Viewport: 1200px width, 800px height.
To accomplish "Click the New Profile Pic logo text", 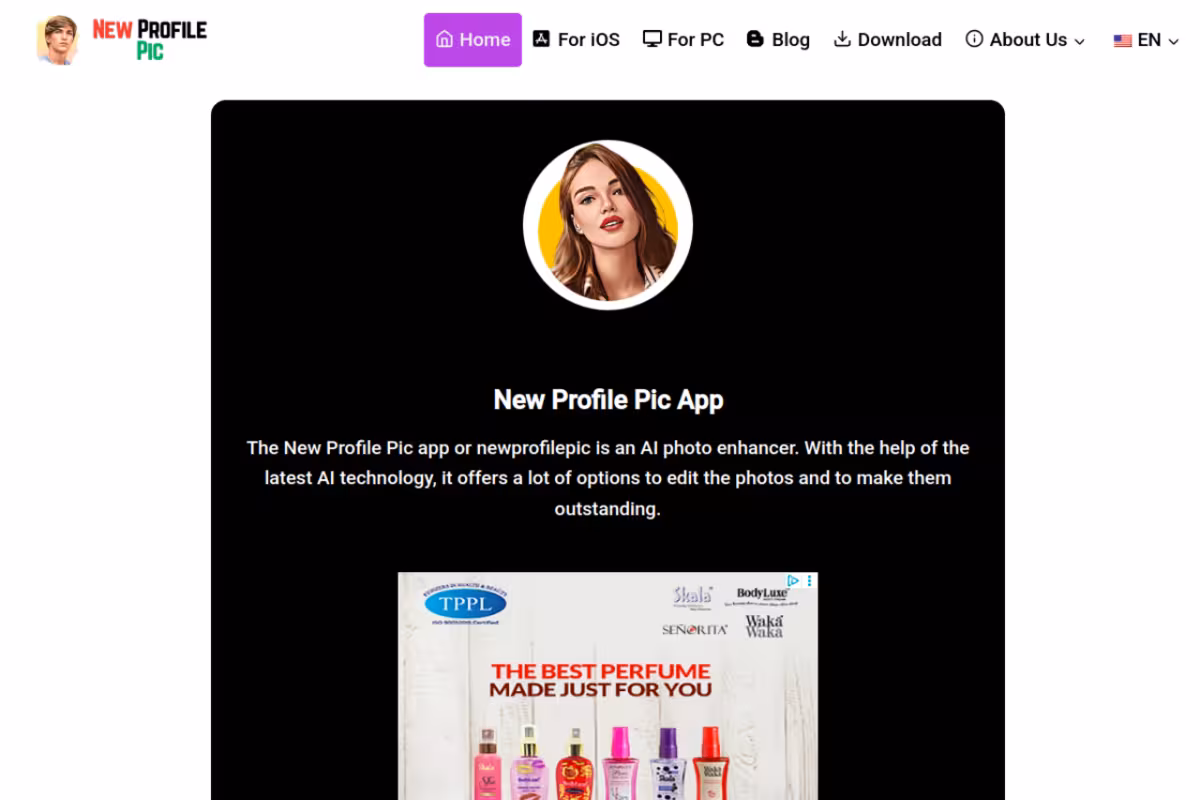I will 150,40.
